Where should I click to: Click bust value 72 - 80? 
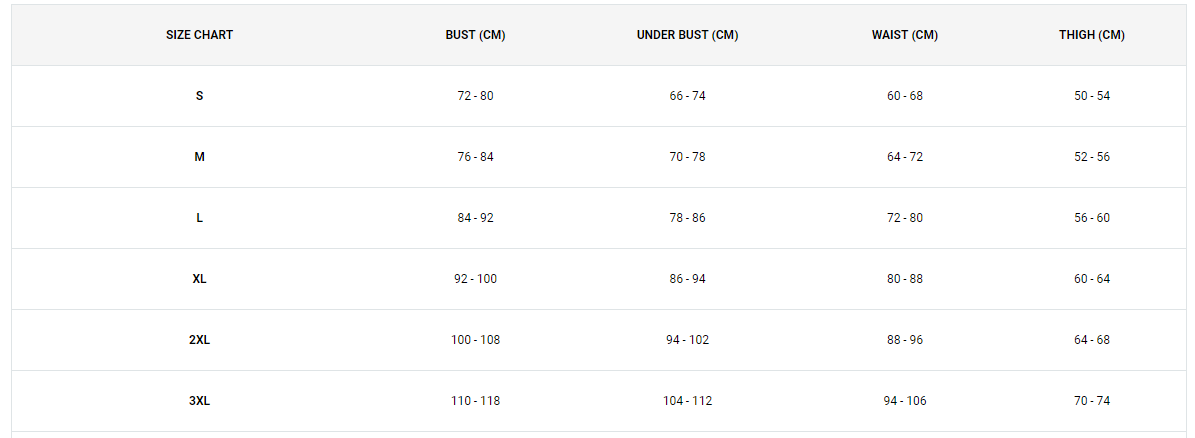476,96
